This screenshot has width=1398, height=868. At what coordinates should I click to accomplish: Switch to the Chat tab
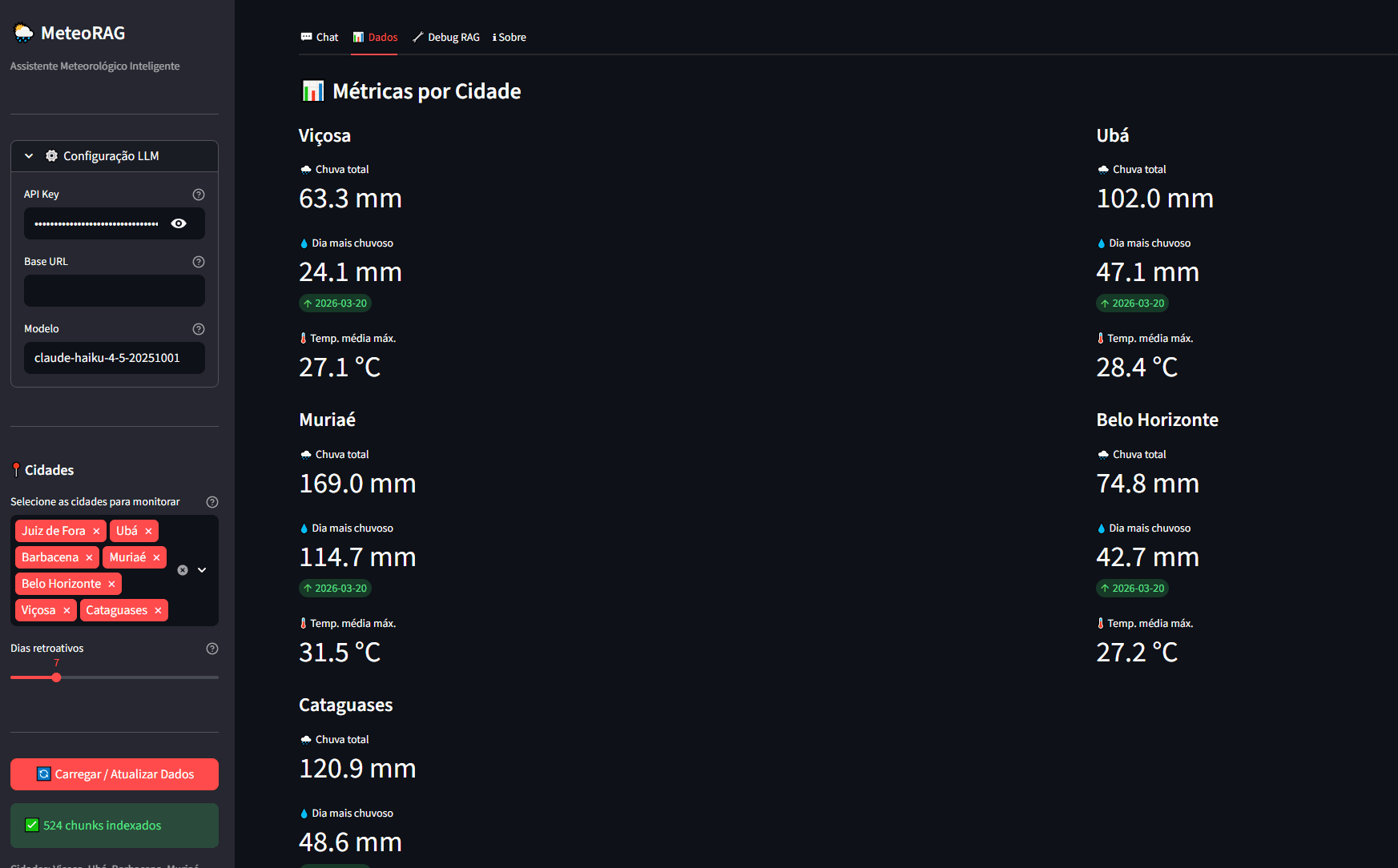[320, 37]
